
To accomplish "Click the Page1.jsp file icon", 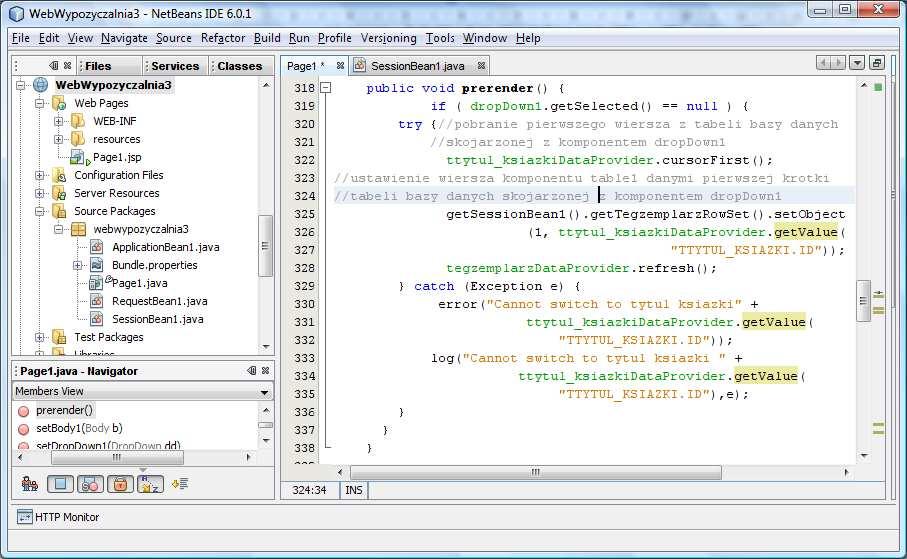I will [79, 157].
